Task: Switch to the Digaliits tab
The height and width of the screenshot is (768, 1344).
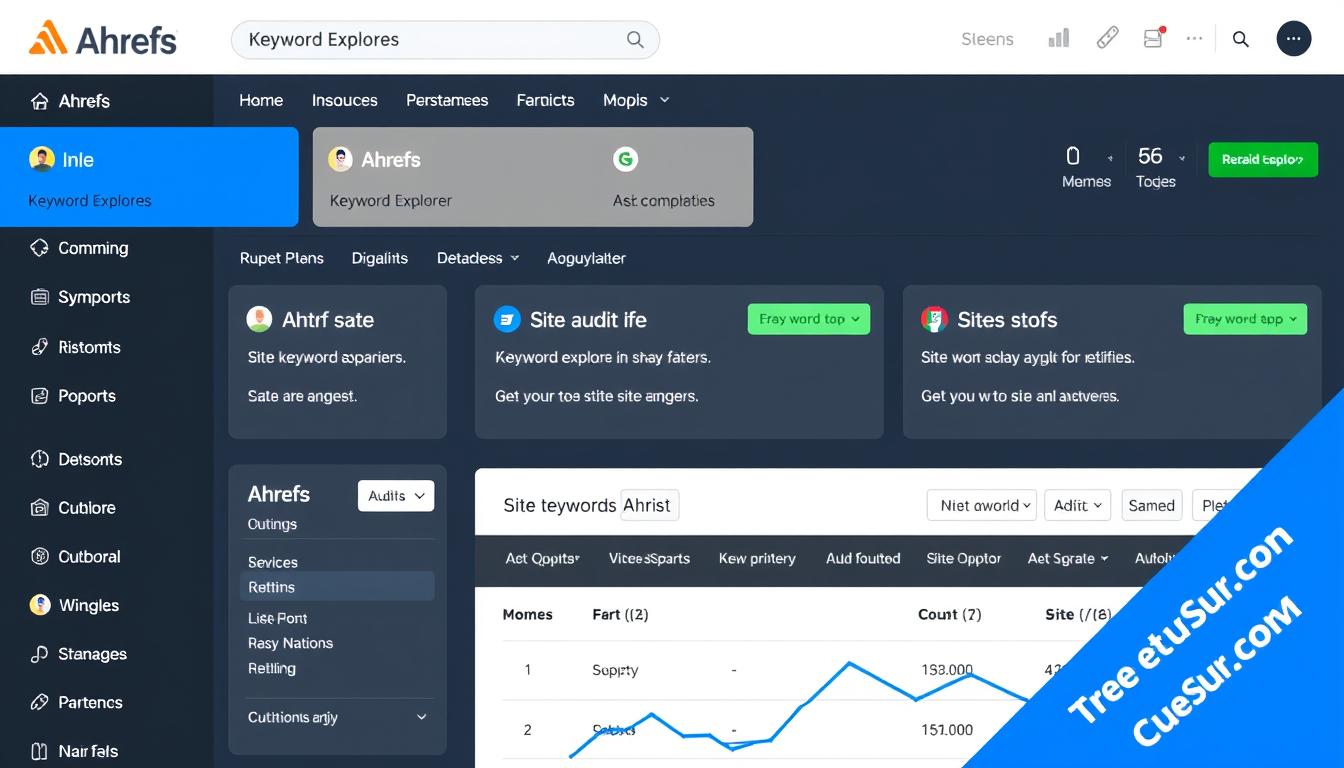Action: click(380, 258)
